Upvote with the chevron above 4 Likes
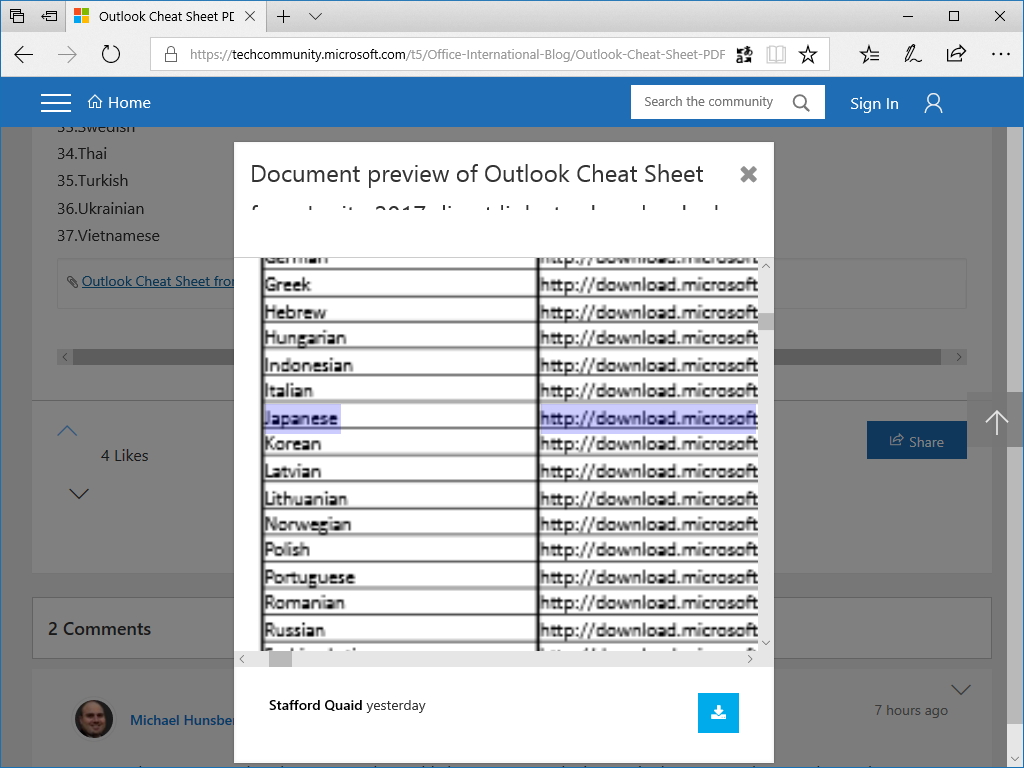The width and height of the screenshot is (1024, 768). pos(67,430)
